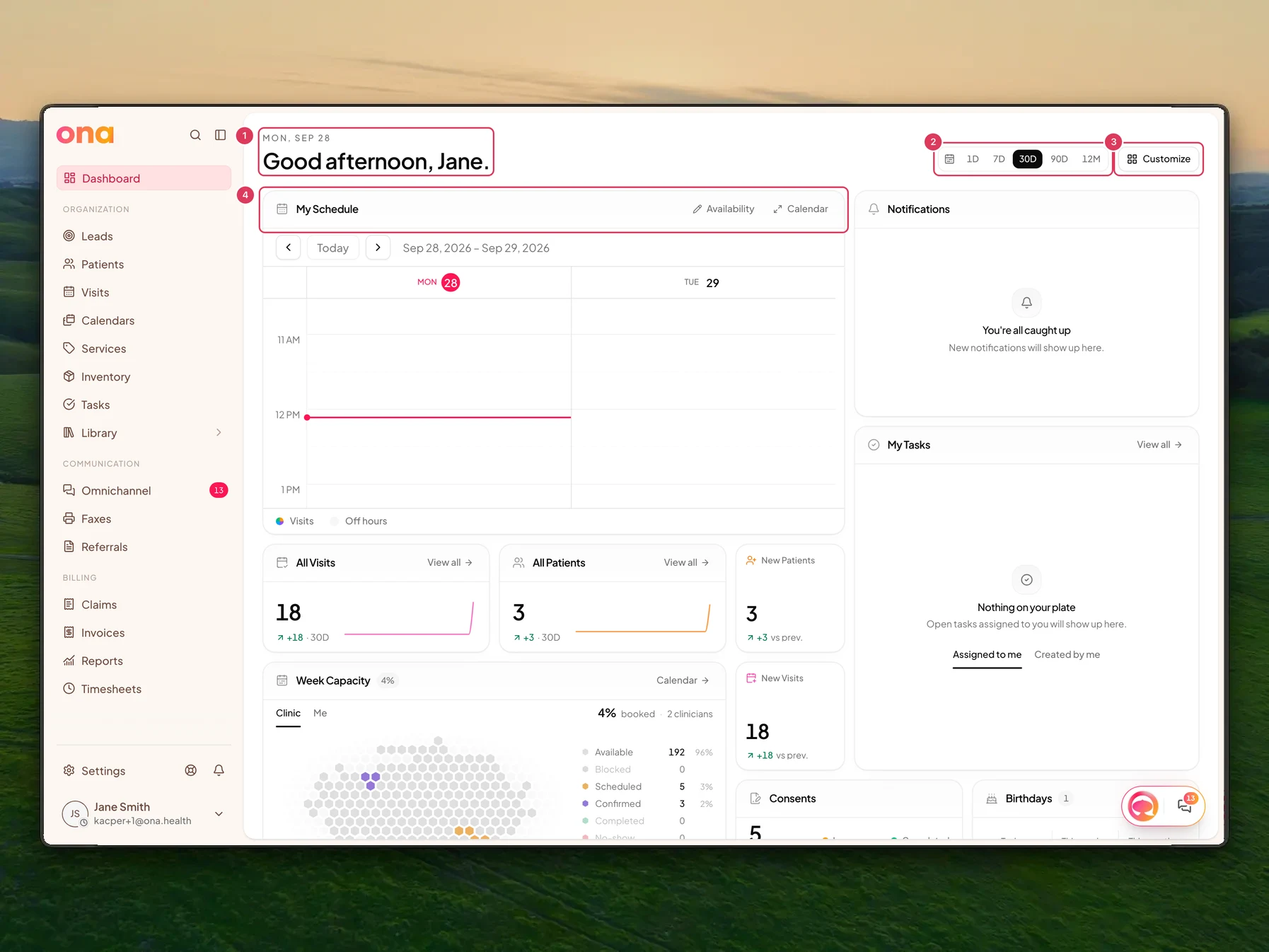Open the sidebar bell notifications icon
Screen dimensions: 1269x952
(219, 770)
